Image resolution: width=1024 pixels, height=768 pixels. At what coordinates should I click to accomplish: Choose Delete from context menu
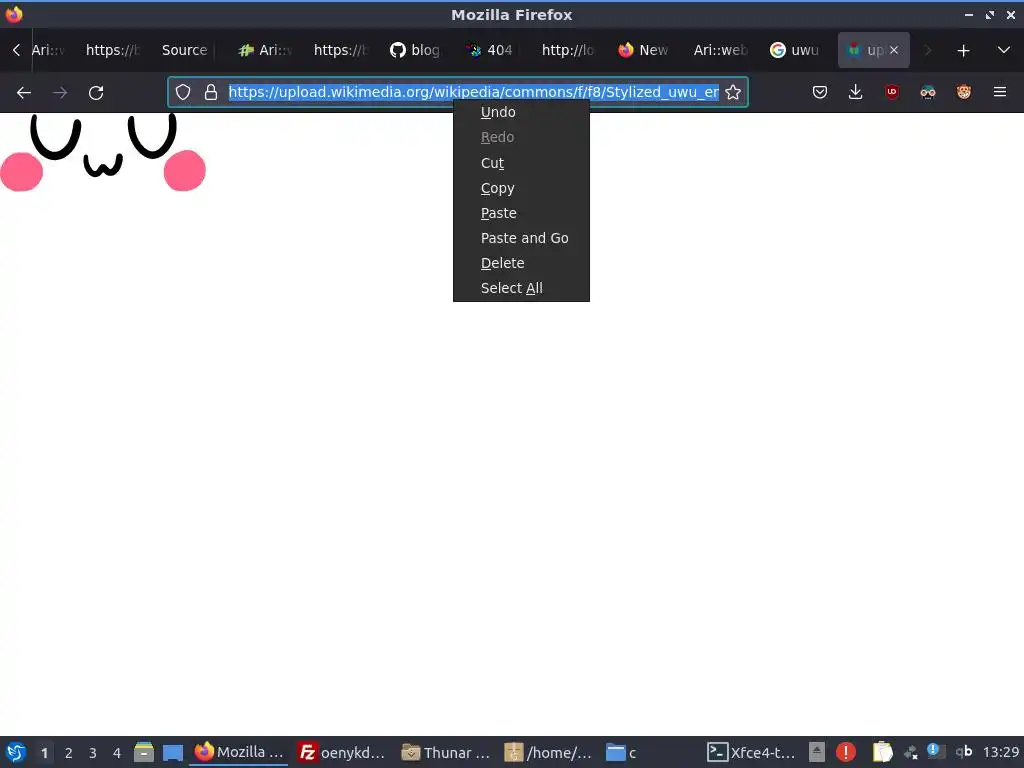[x=521, y=263]
